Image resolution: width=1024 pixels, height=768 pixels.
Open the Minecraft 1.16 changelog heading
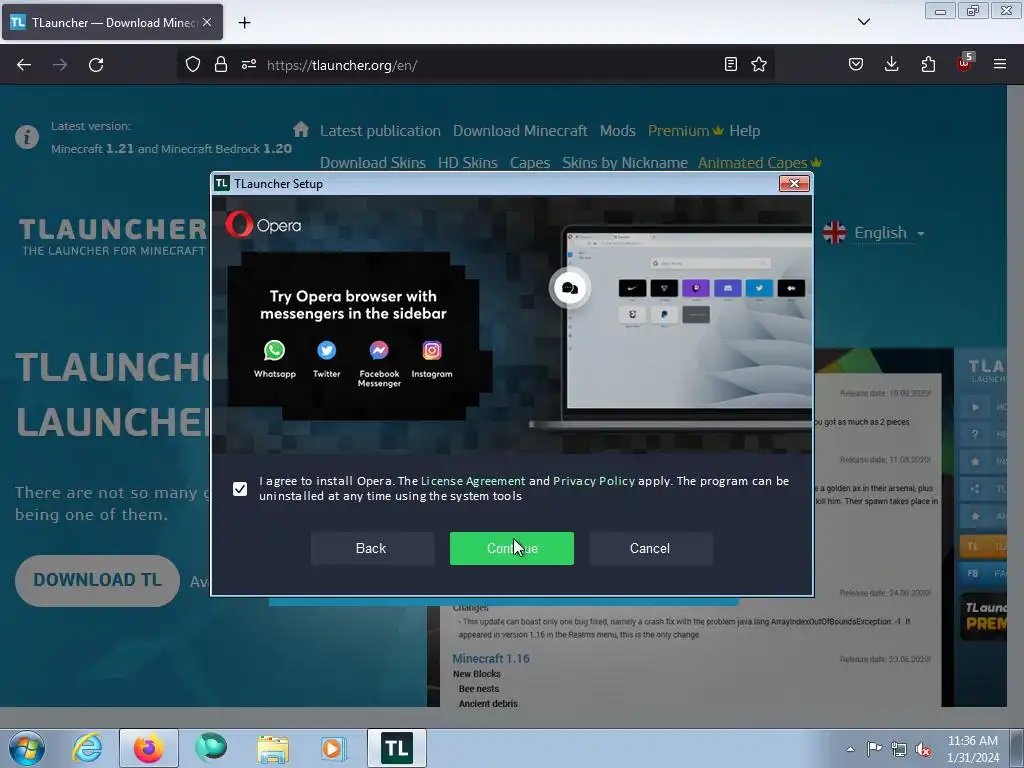point(491,658)
